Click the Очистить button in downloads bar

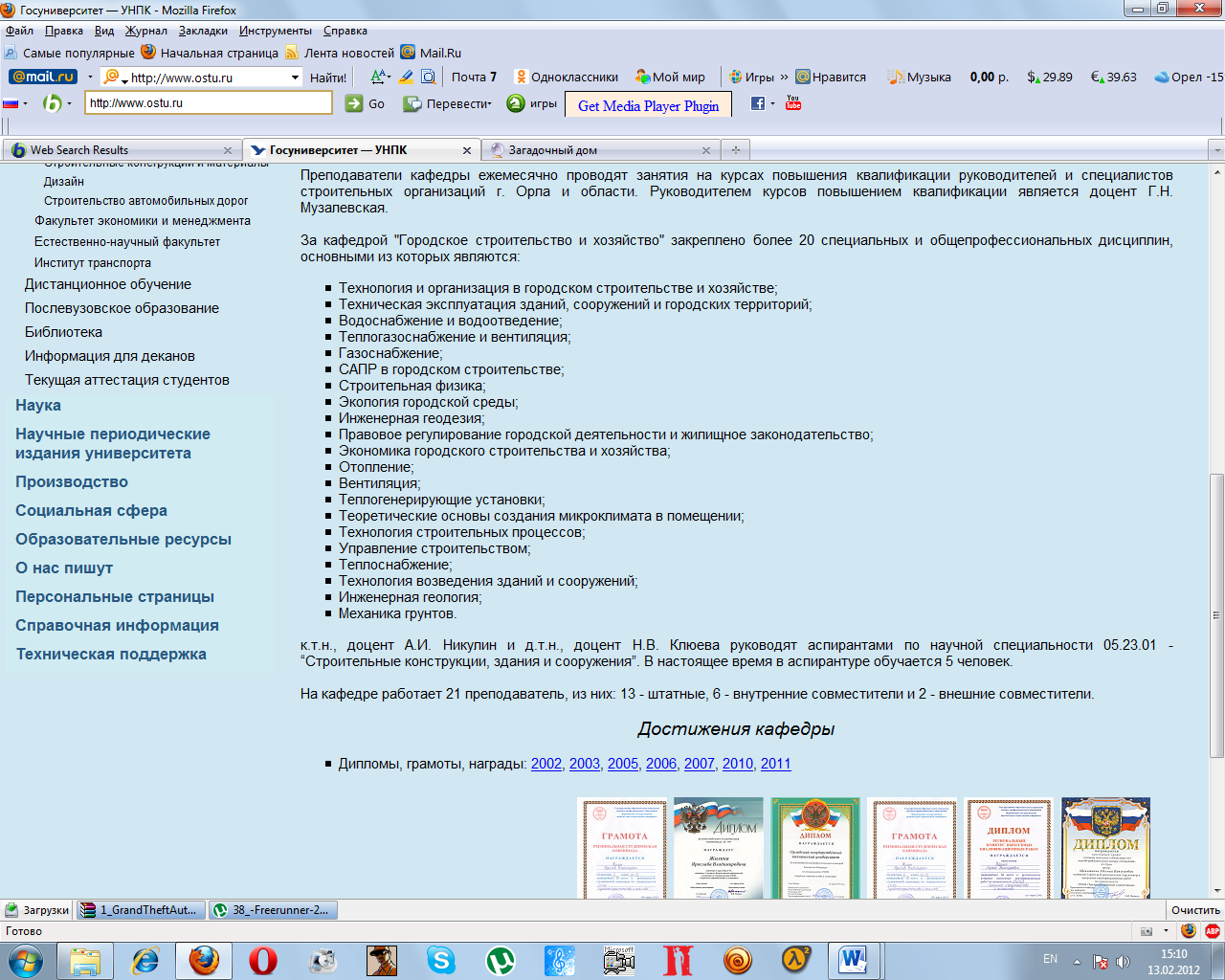pyautogui.click(x=1195, y=910)
